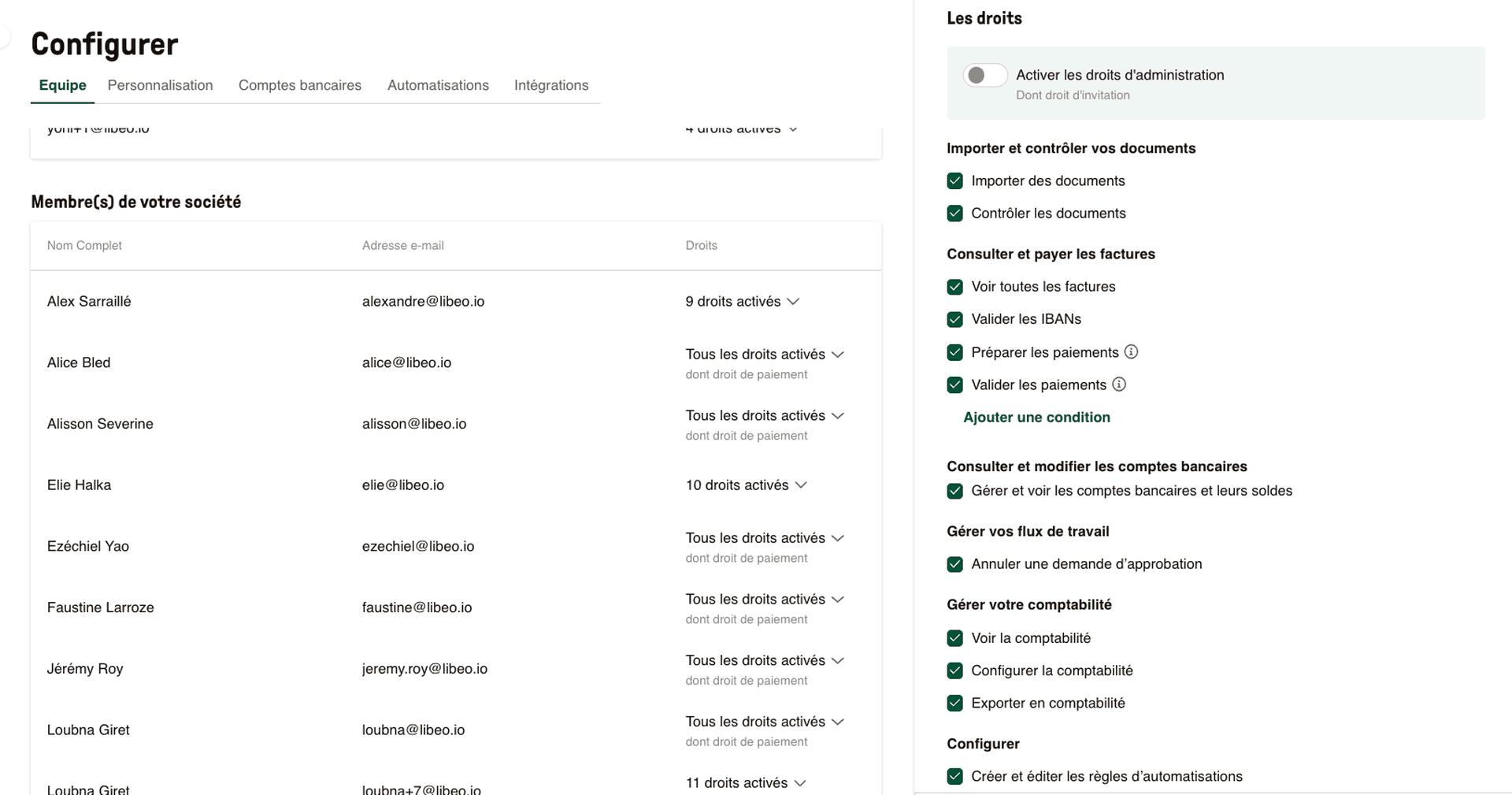
Task: Click Membre(s) de votre société heading
Action: point(136,202)
